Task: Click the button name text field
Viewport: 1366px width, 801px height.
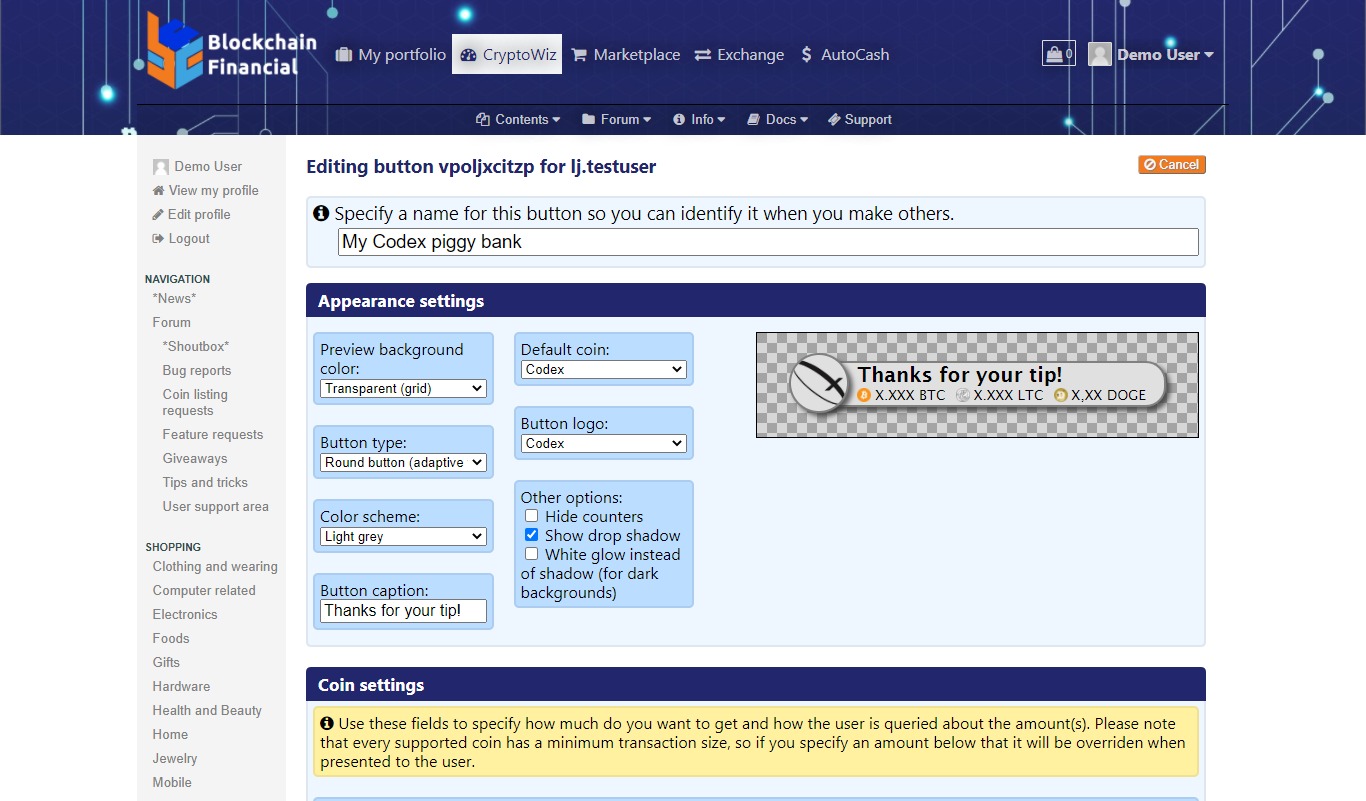Action: click(767, 242)
